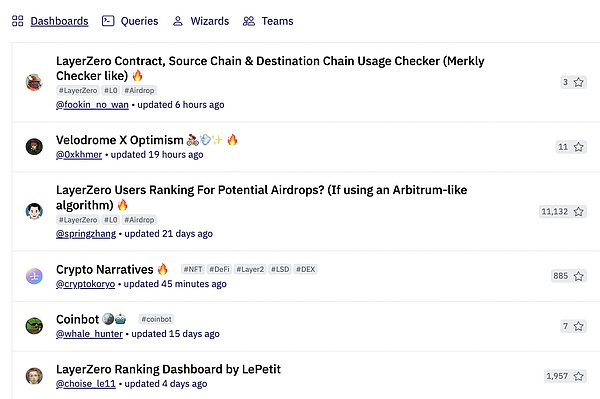Toggle star on Crypto Narratives dashboard
The image size is (600, 399).
tap(578, 276)
